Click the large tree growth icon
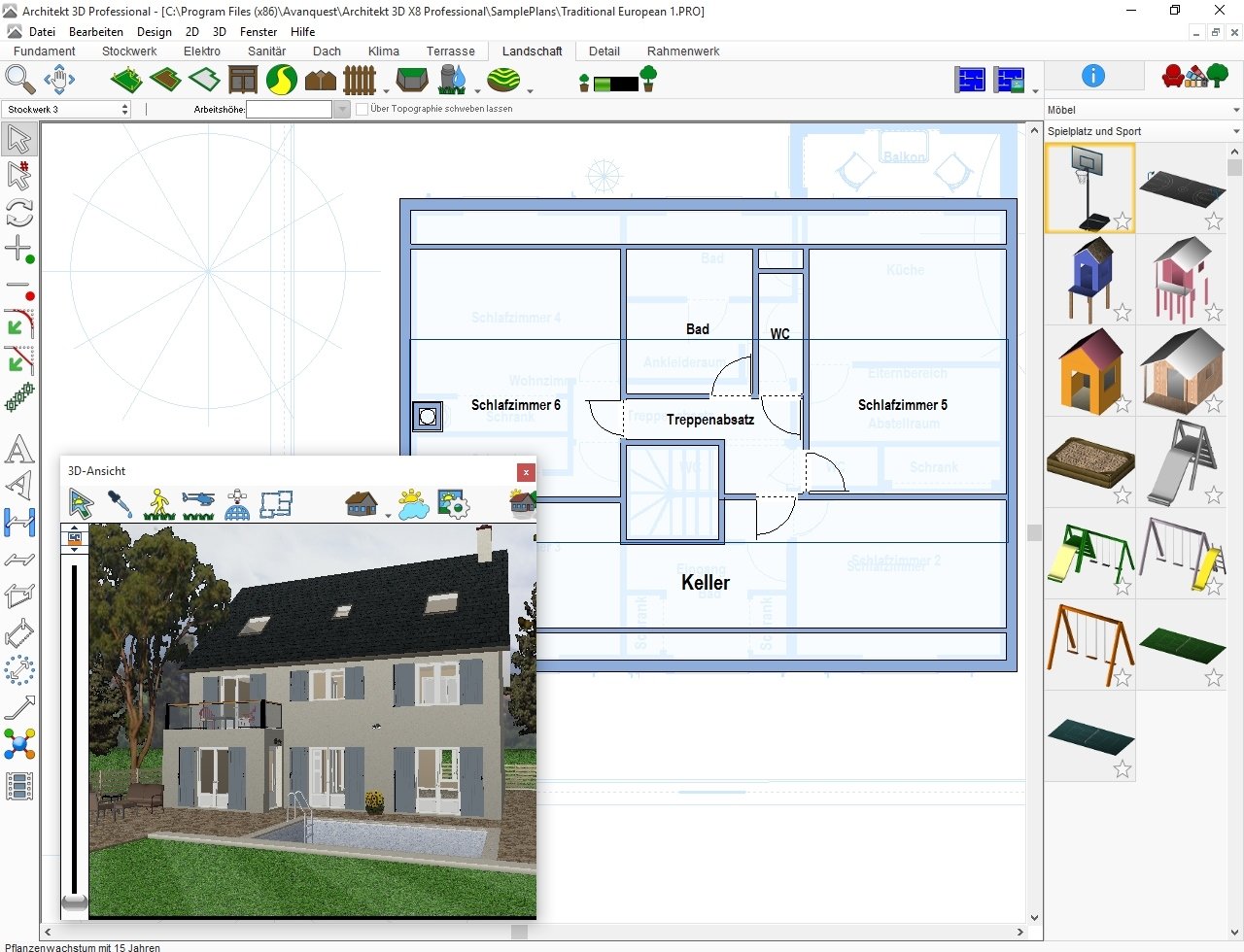Viewport: 1244px width, 952px height. (648, 79)
